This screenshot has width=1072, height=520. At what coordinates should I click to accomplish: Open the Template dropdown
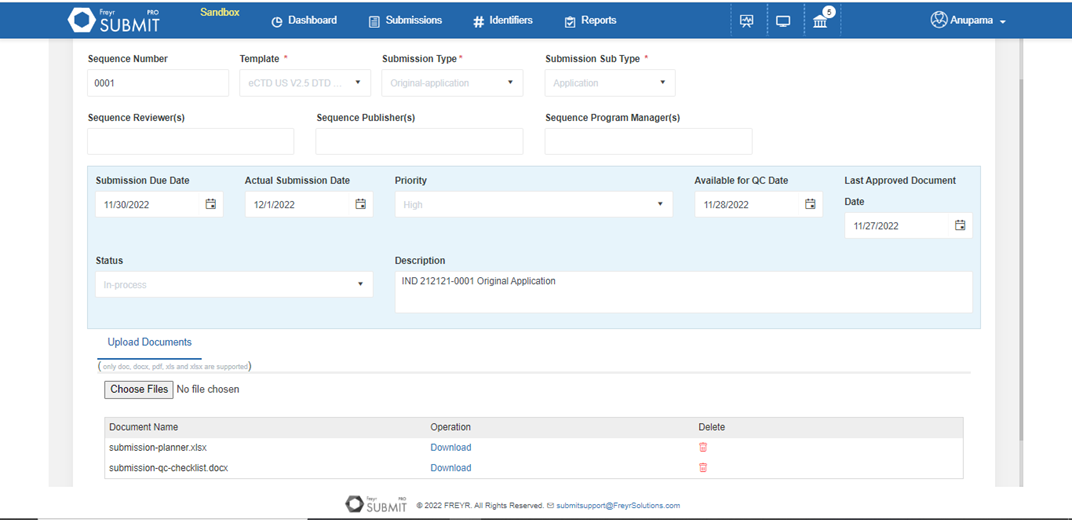(305, 83)
